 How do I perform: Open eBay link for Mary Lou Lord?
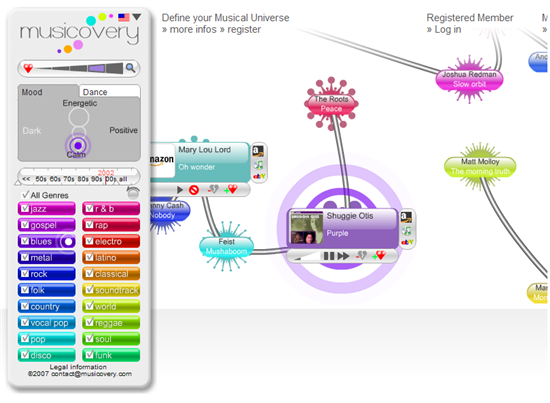pos(259,176)
